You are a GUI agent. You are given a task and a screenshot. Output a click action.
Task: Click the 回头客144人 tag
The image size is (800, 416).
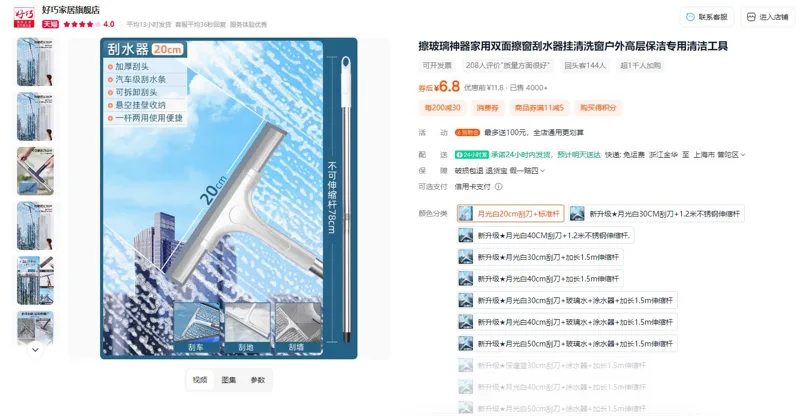coord(585,65)
